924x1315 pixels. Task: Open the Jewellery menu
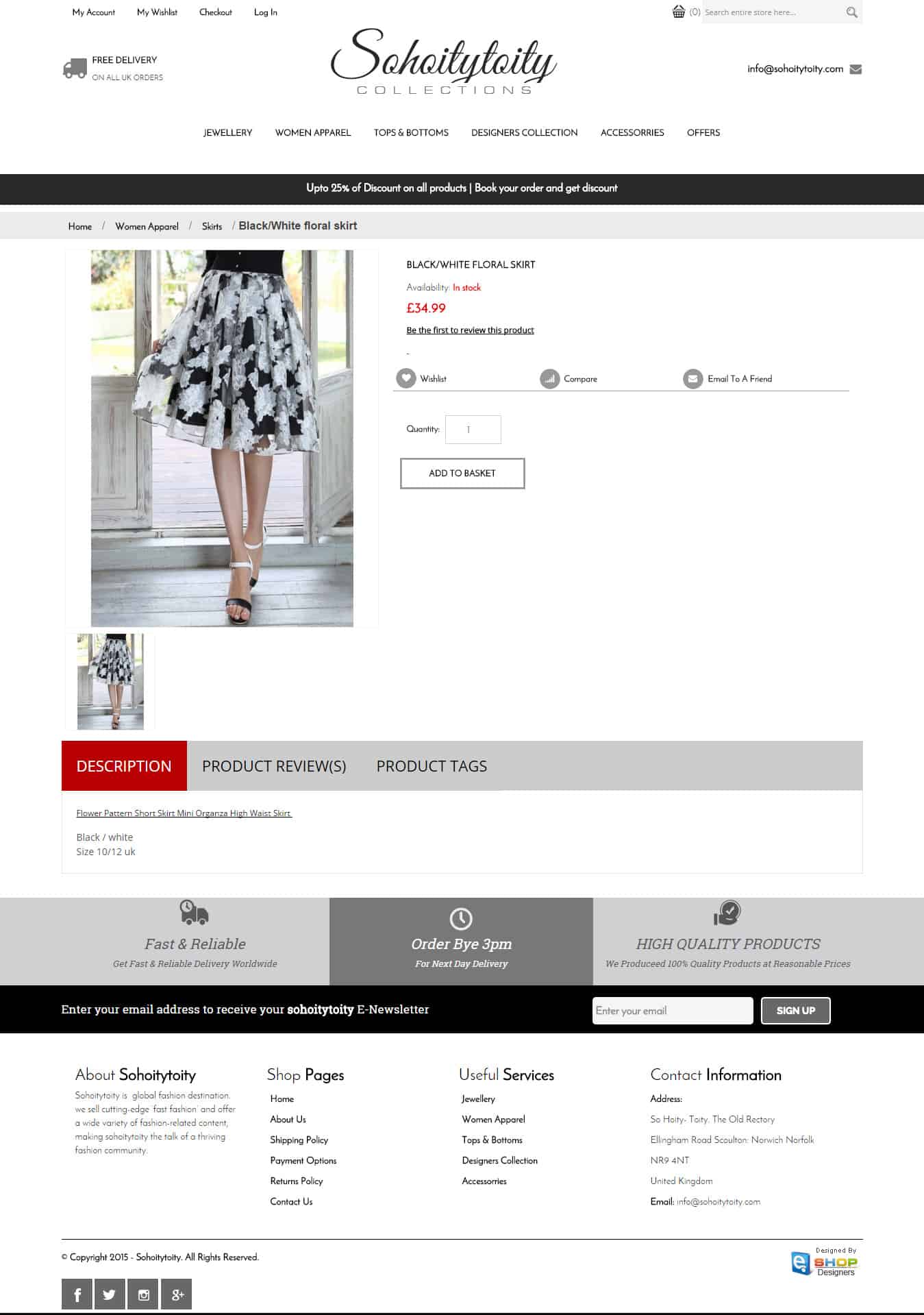pos(227,133)
